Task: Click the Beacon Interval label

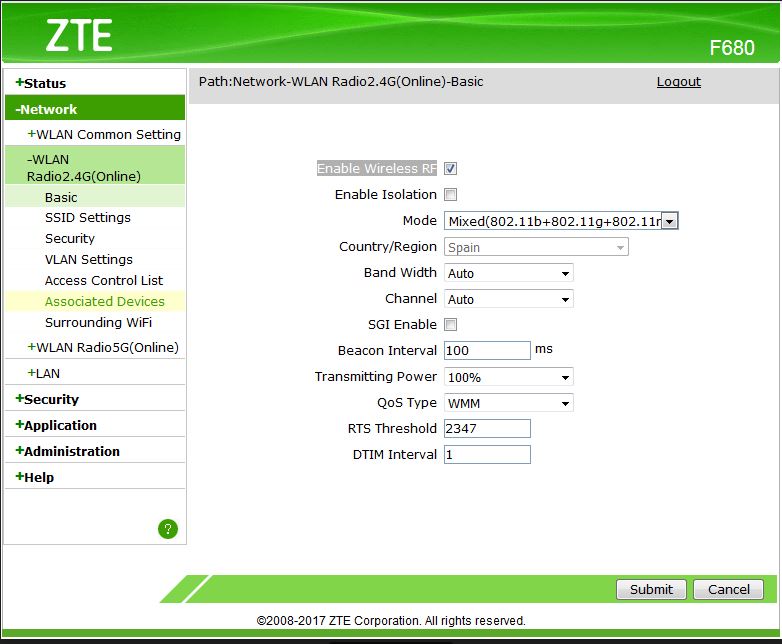Action: tap(387, 350)
